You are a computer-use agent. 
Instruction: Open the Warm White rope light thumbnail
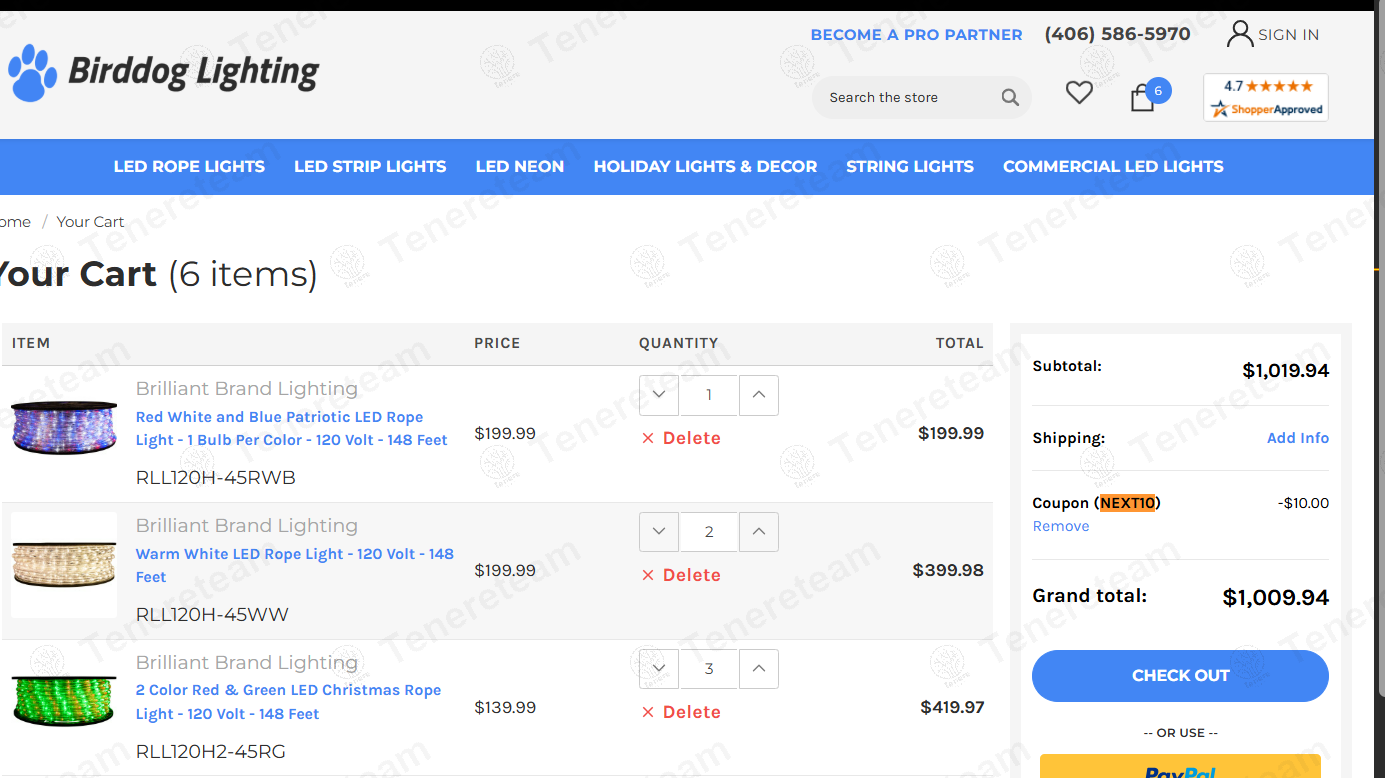[64, 565]
